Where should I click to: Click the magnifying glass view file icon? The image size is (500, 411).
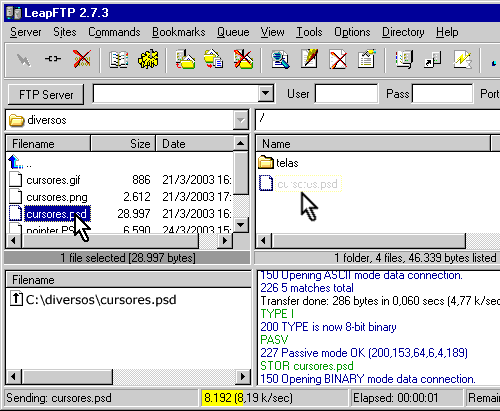coord(280,59)
